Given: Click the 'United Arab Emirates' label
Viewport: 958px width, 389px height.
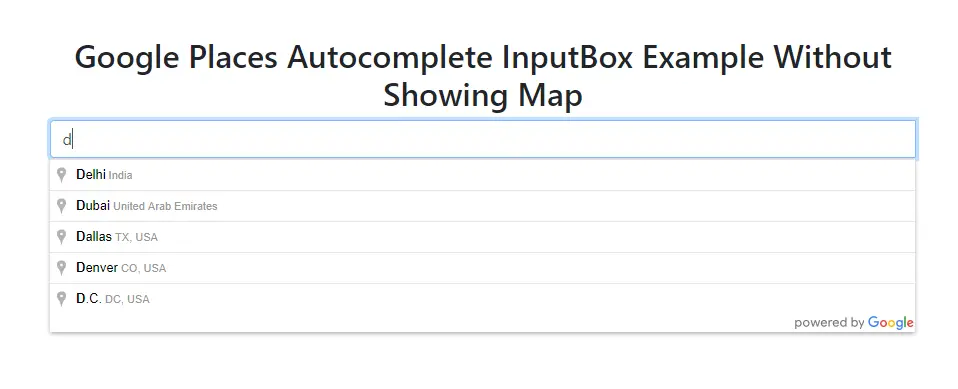Looking at the screenshot, I should point(165,206).
